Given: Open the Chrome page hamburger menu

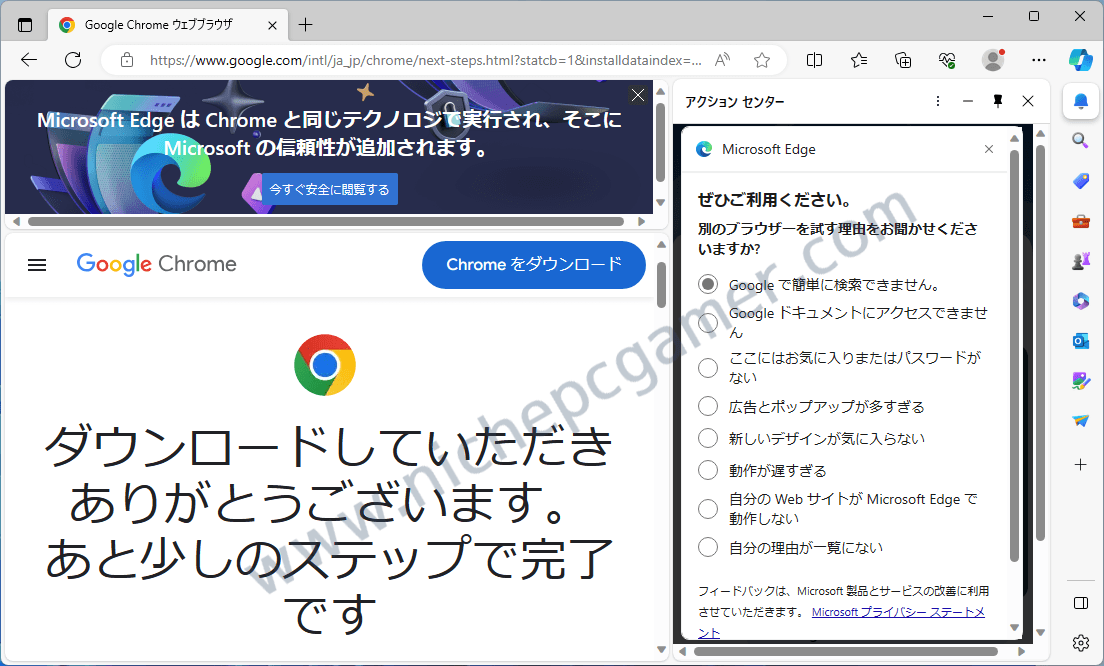Looking at the screenshot, I should coord(37,265).
